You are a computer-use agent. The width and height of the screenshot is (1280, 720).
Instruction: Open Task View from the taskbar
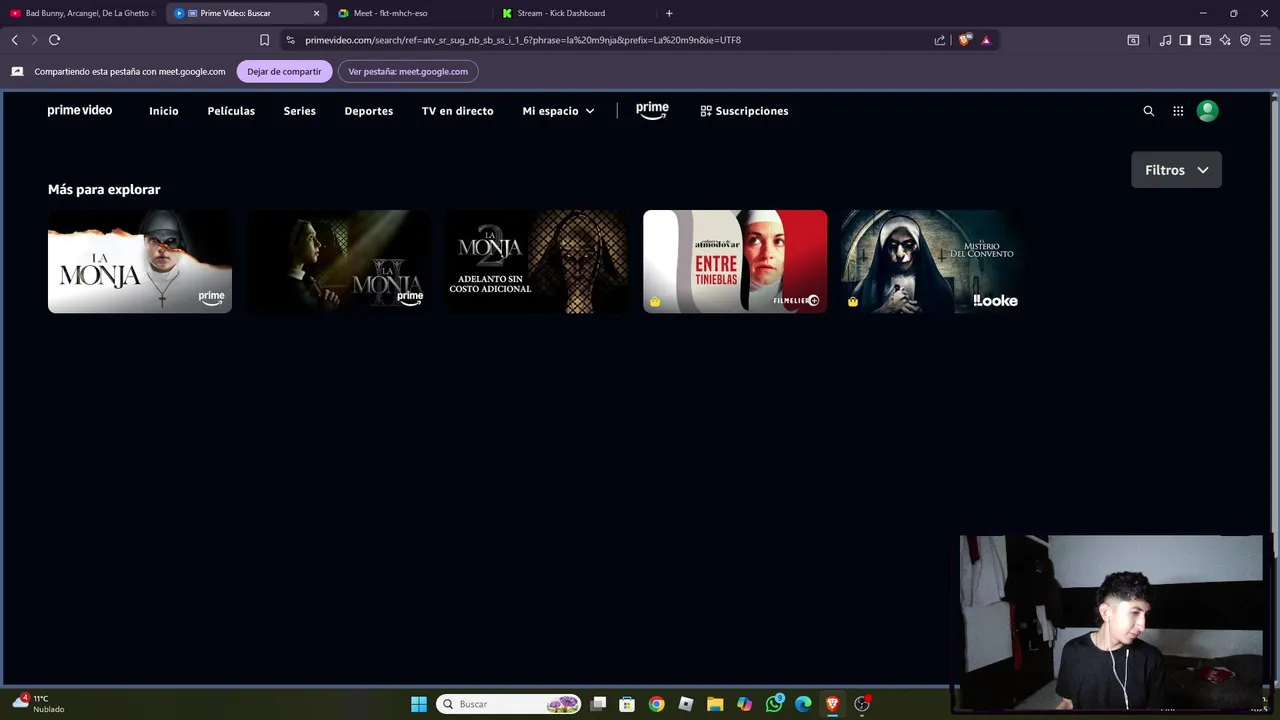click(598, 704)
